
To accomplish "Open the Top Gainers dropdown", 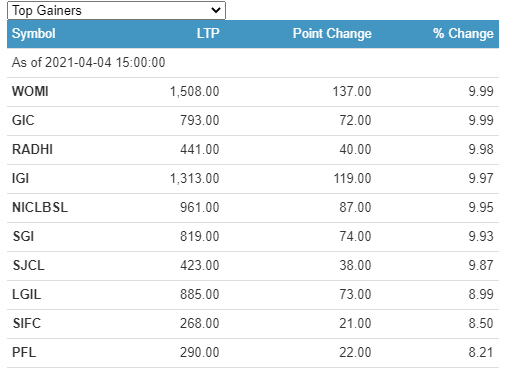I will click(116, 10).
